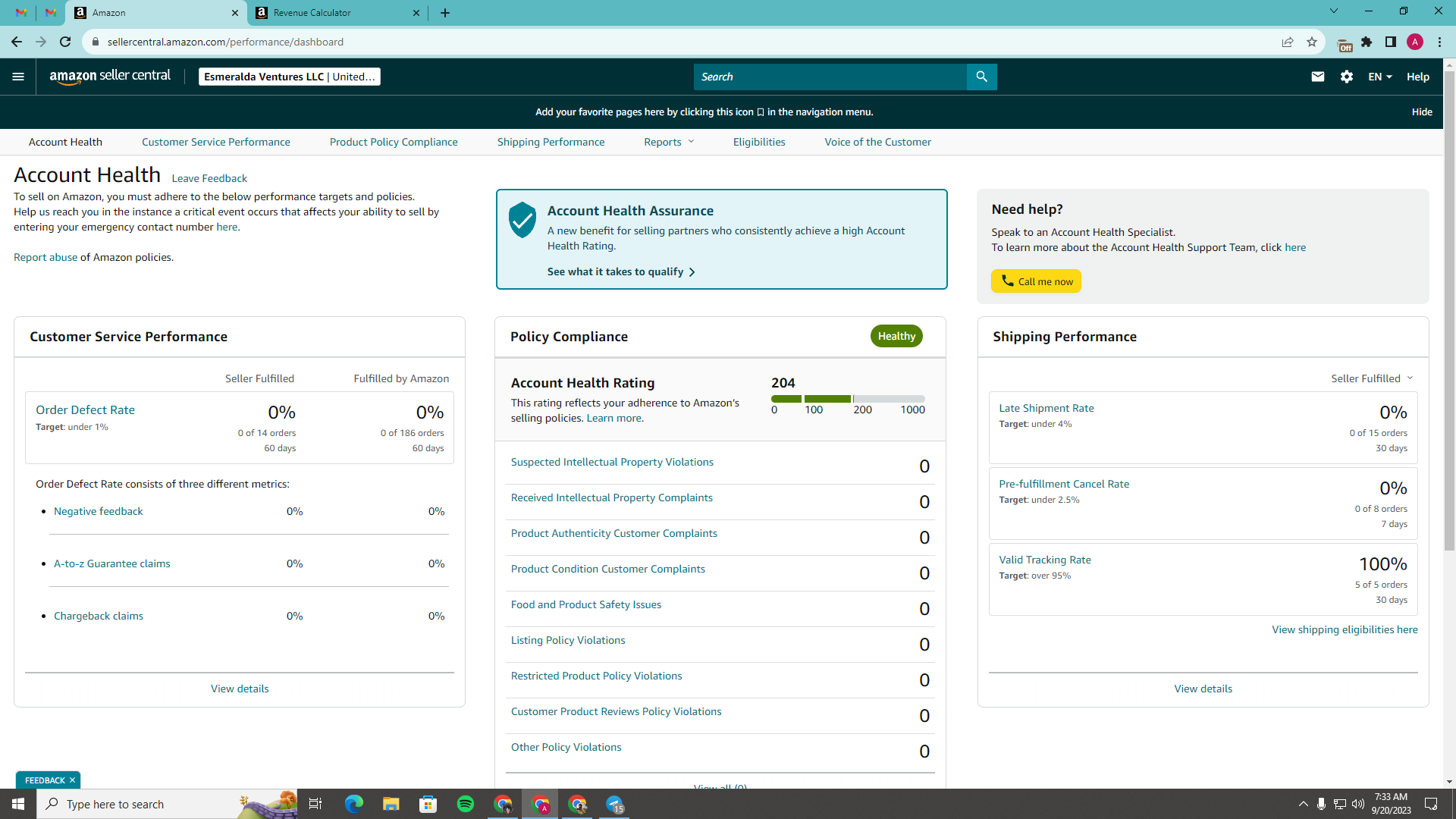Open the browser extensions puzzle icon
The image size is (1456, 819).
(x=1367, y=42)
